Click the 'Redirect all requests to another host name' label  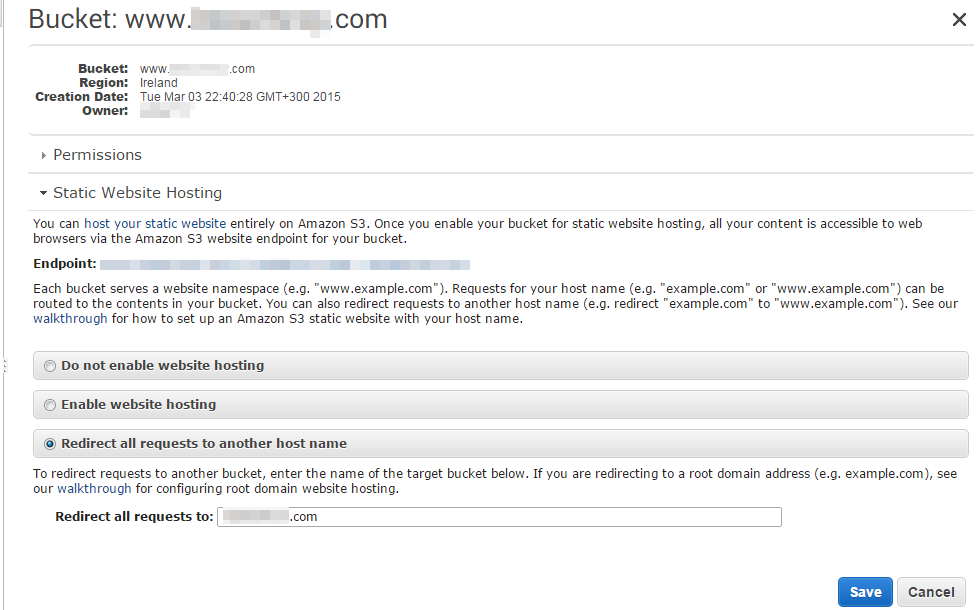point(204,444)
